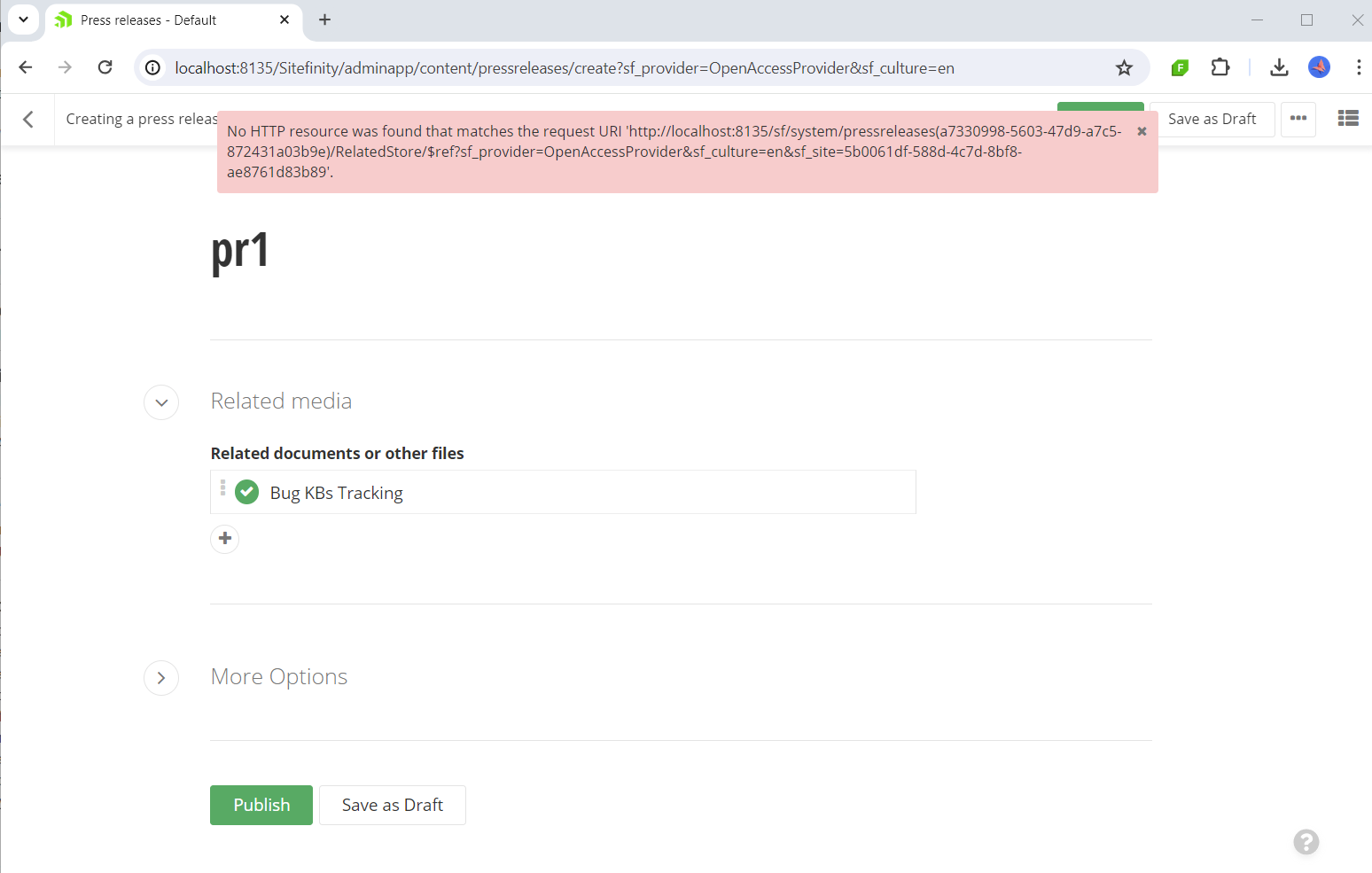This screenshot has width=1372, height=873.
Task: Dismiss the HTTP resource error message
Action: (1142, 131)
